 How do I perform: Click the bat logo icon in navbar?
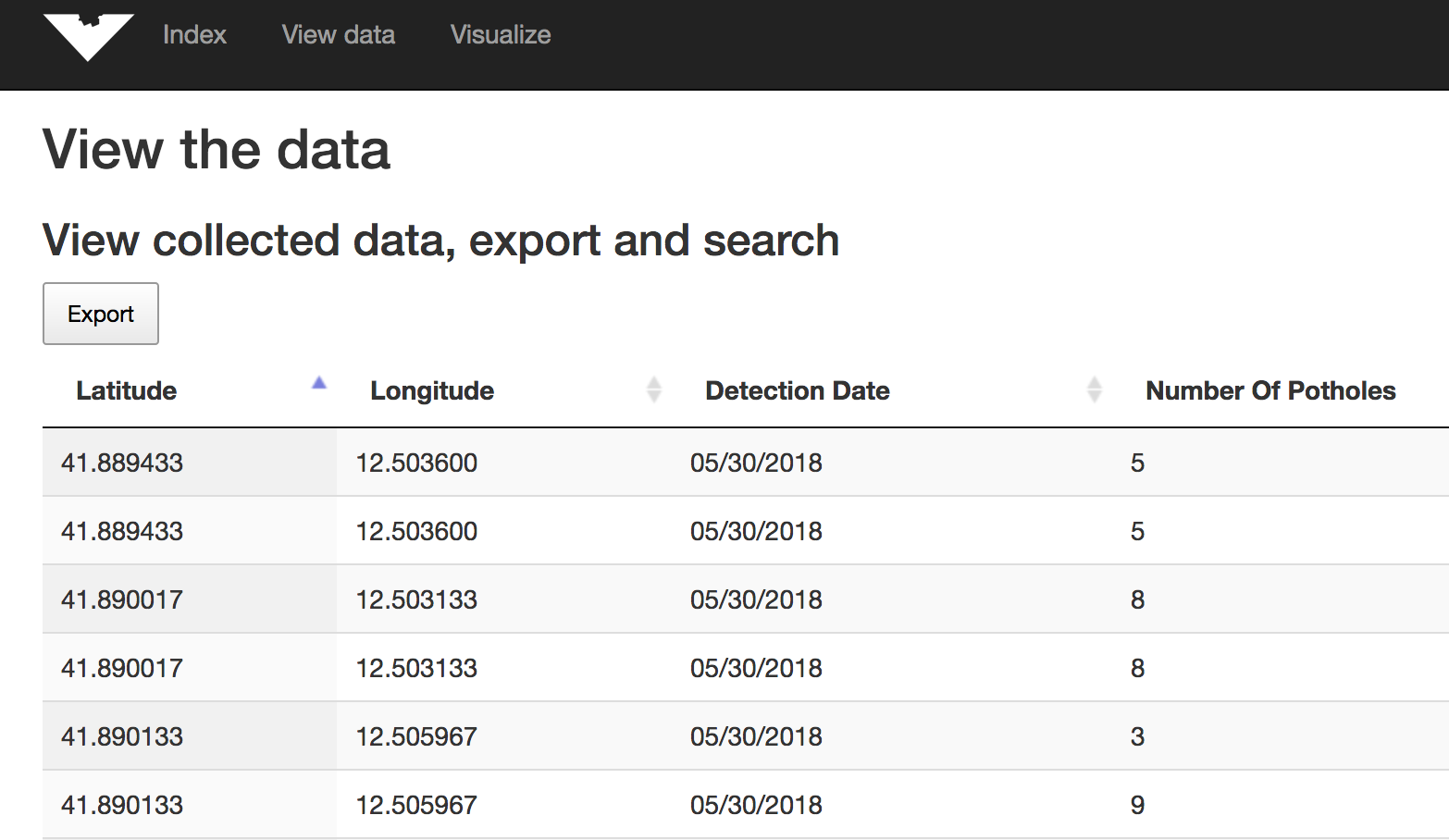click(x=88, y=37)
